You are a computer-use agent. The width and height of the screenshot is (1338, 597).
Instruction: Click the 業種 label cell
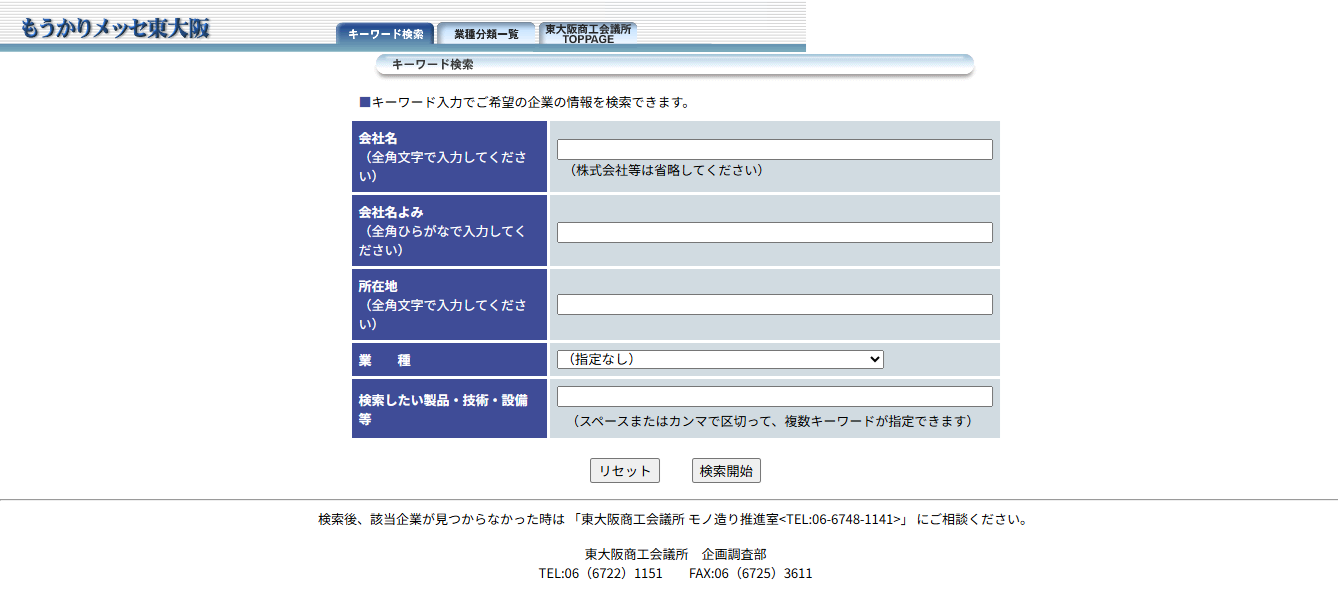[449, 360]
